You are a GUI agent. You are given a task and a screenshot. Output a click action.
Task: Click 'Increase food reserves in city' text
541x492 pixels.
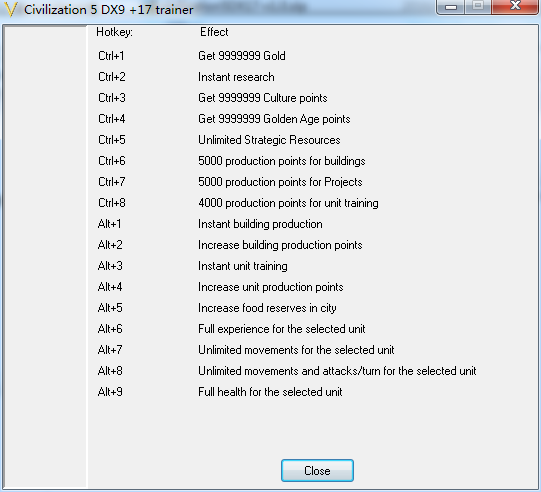point(267,308)
